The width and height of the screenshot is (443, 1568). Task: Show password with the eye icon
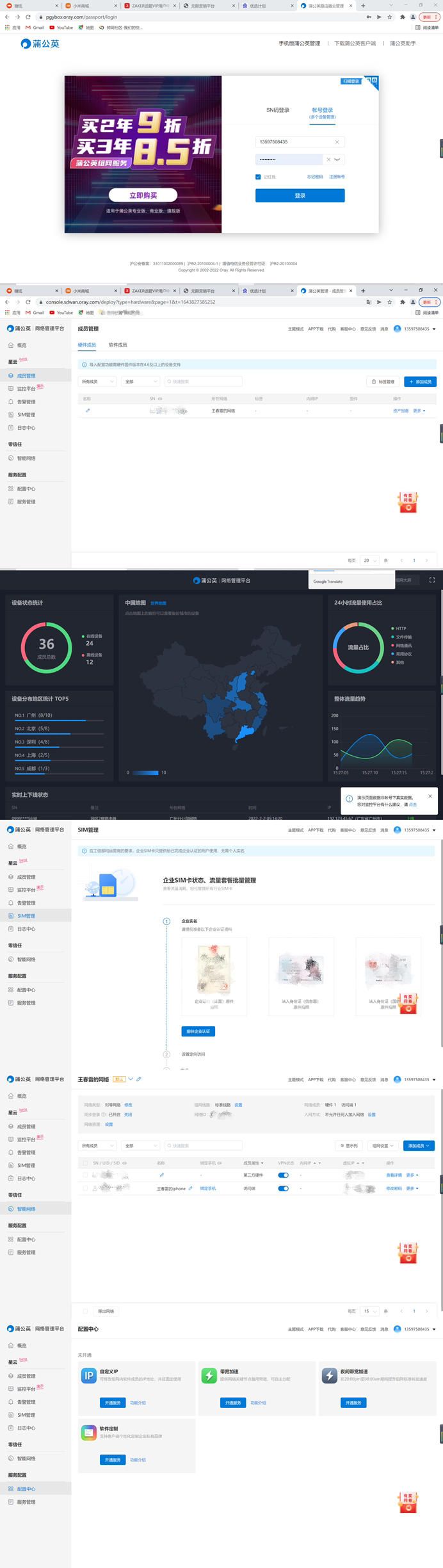(x=337, y=159)
